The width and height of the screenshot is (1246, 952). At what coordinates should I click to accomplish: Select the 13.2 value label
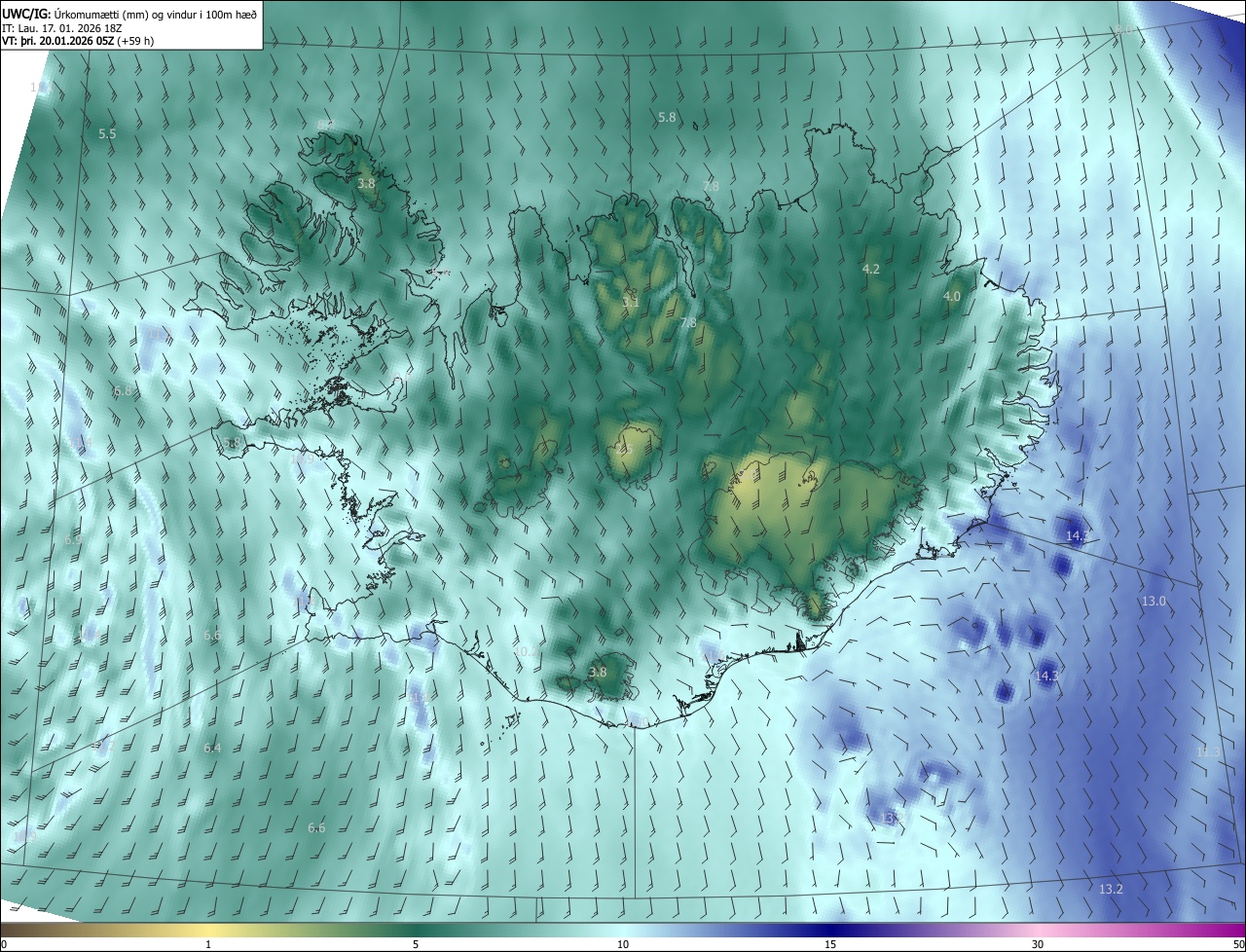(1111, 890)
